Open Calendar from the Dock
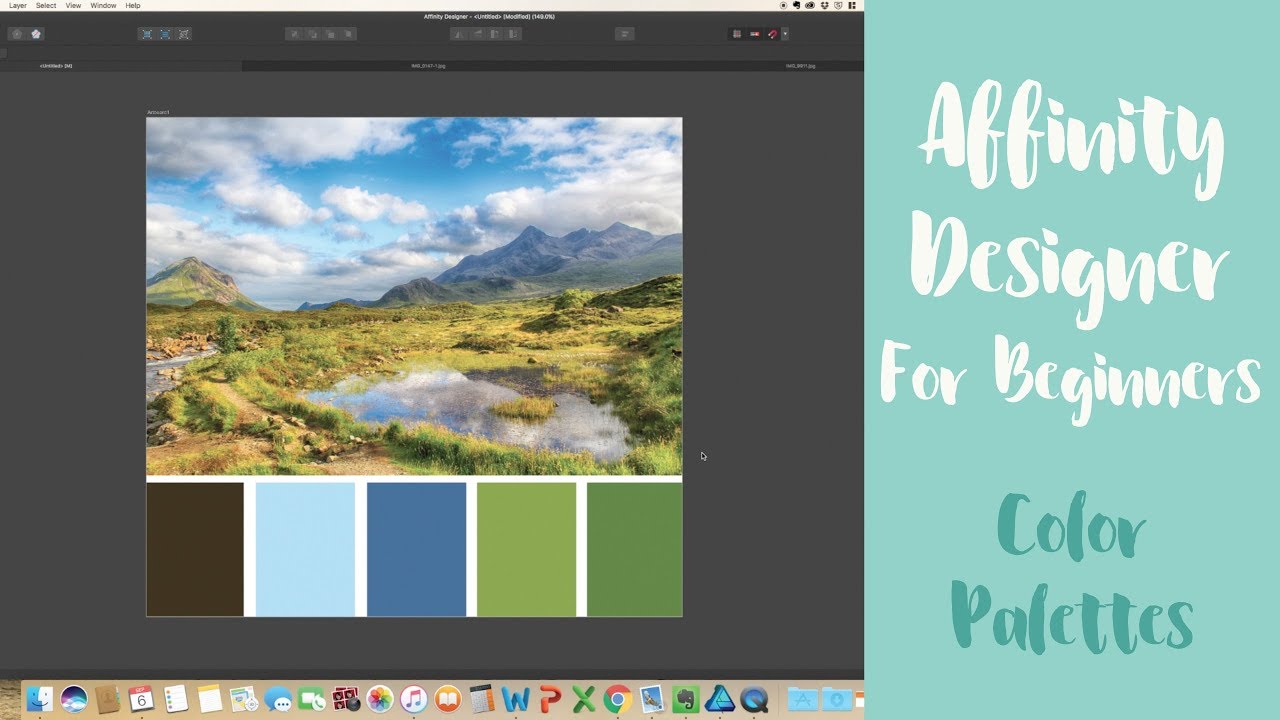The height and width of the screenshot is (720, 1280). 142,699
